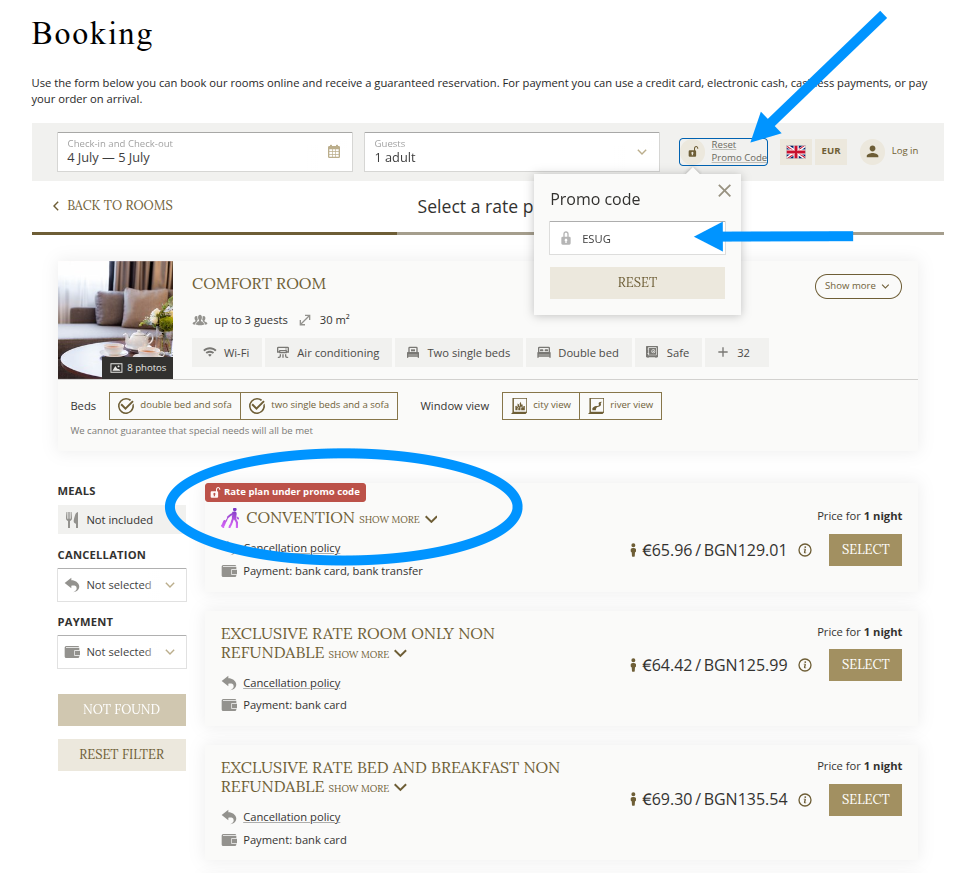Click the calendar icon in the date field

[x=334, y=152]
